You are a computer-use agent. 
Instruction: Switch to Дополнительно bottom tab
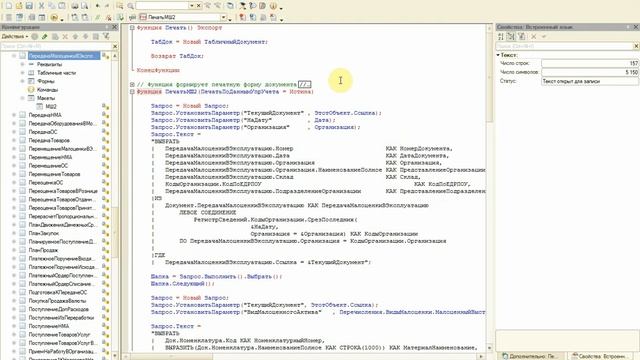(531, 356)
